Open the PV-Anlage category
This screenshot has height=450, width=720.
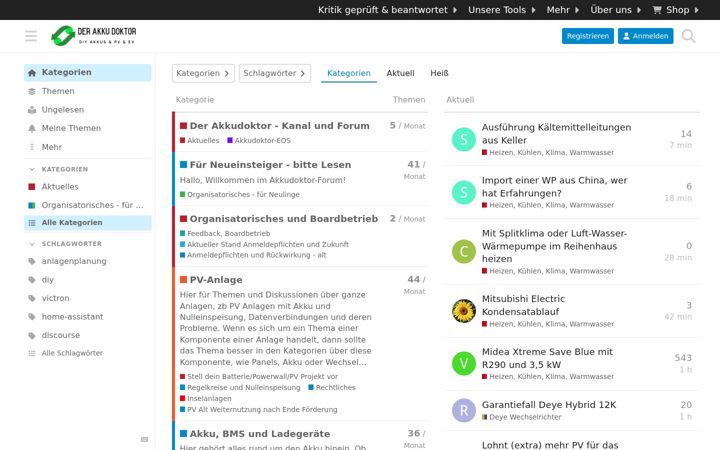(x=216, y=280)
